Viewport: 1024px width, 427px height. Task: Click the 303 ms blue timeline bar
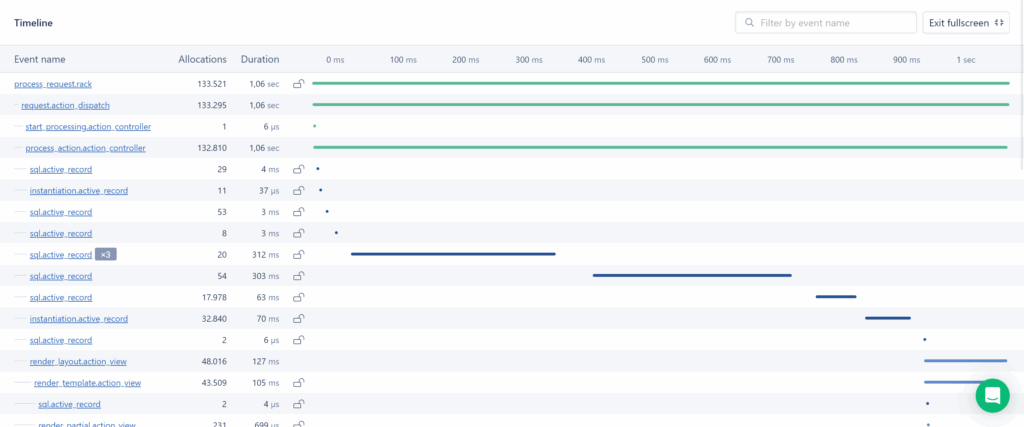tap(692, 276)
